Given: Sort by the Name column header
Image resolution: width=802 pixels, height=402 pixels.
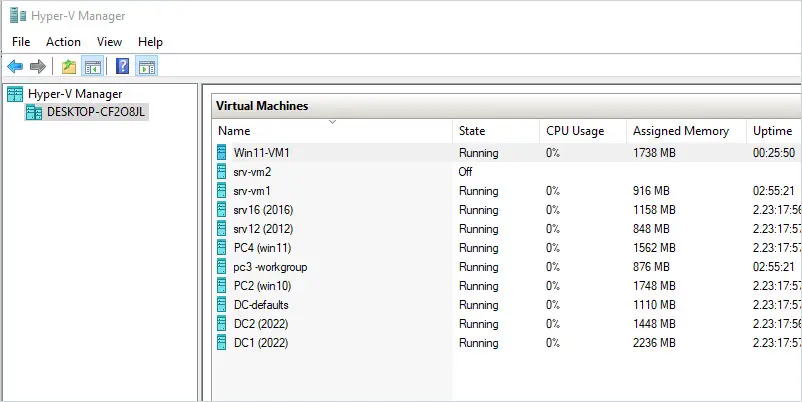Looking at the screenshot, I should [332, 131].
